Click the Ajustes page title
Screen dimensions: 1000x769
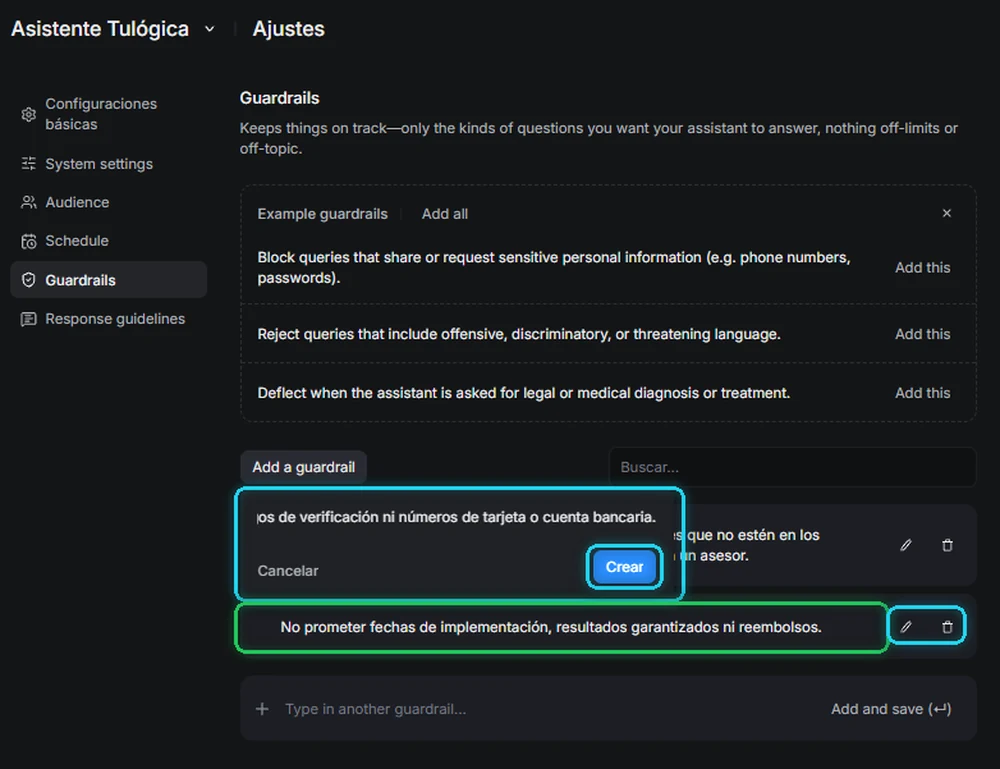tap(288, 29)
